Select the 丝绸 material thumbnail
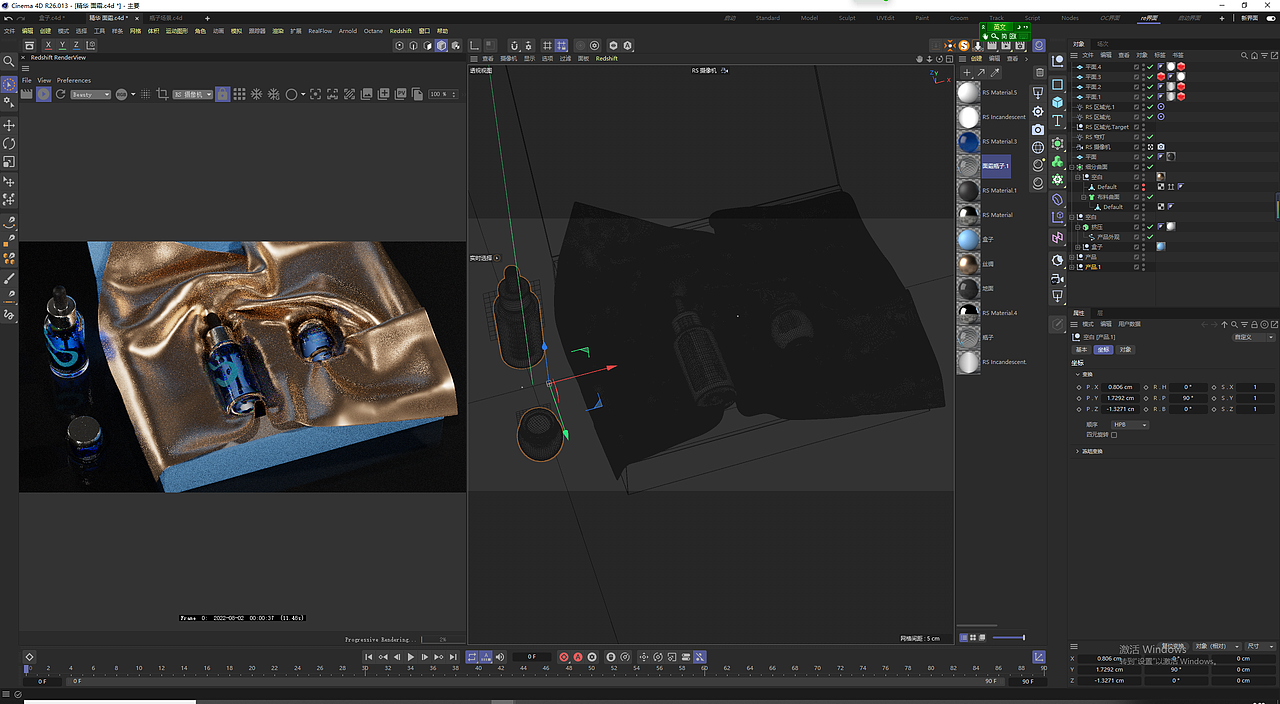The image size is (1280, 704). (x=968, y=264)
